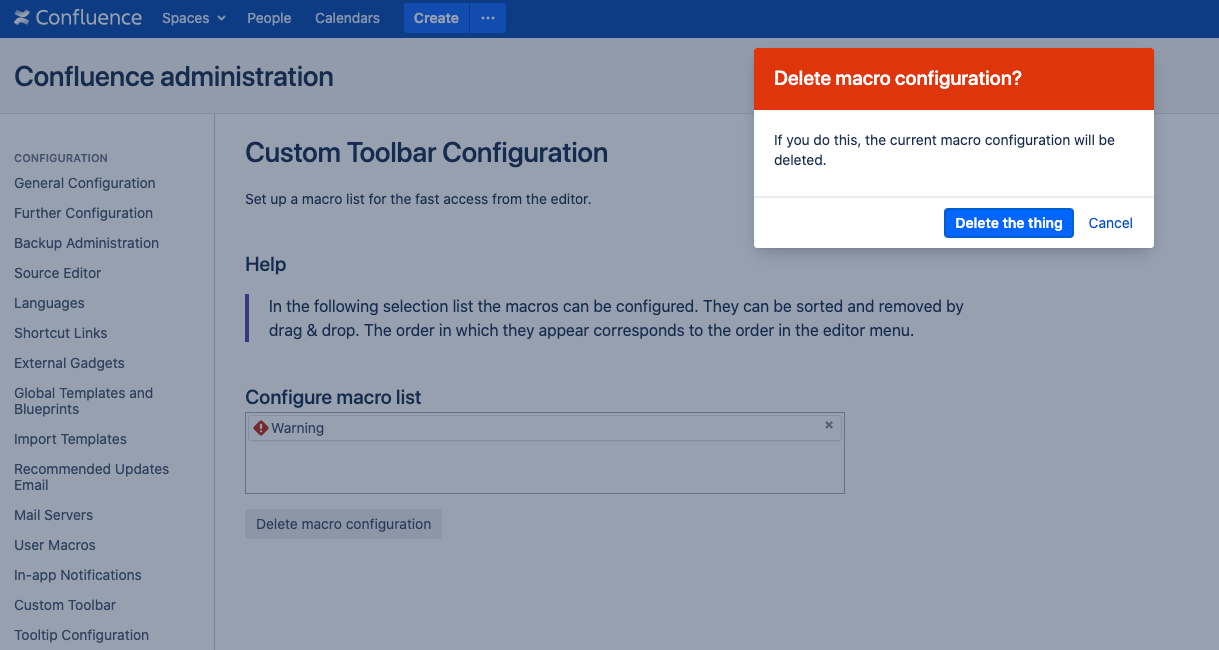Open the more create options ellipsis
The image size is (1219, 650).
point(488,18)
